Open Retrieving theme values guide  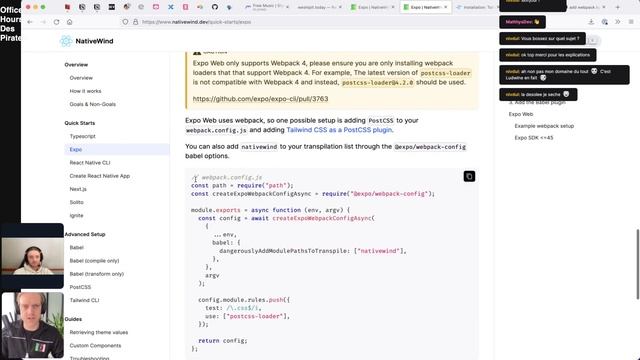tap(99, 332)
